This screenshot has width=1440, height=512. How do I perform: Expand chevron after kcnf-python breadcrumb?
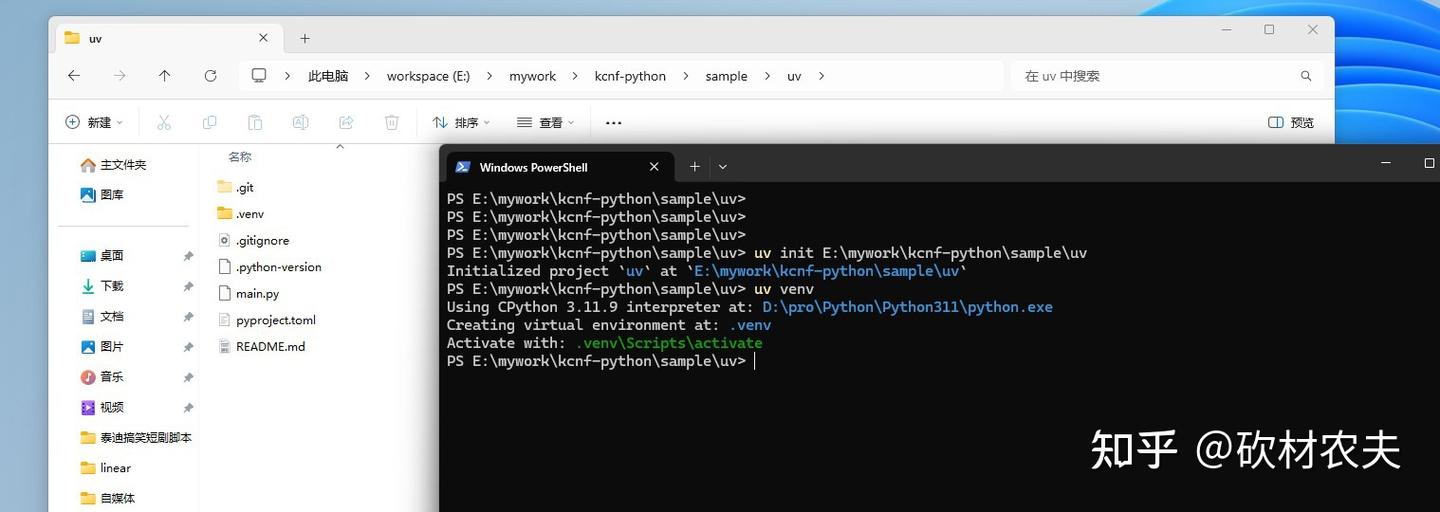tap(686, 76)
